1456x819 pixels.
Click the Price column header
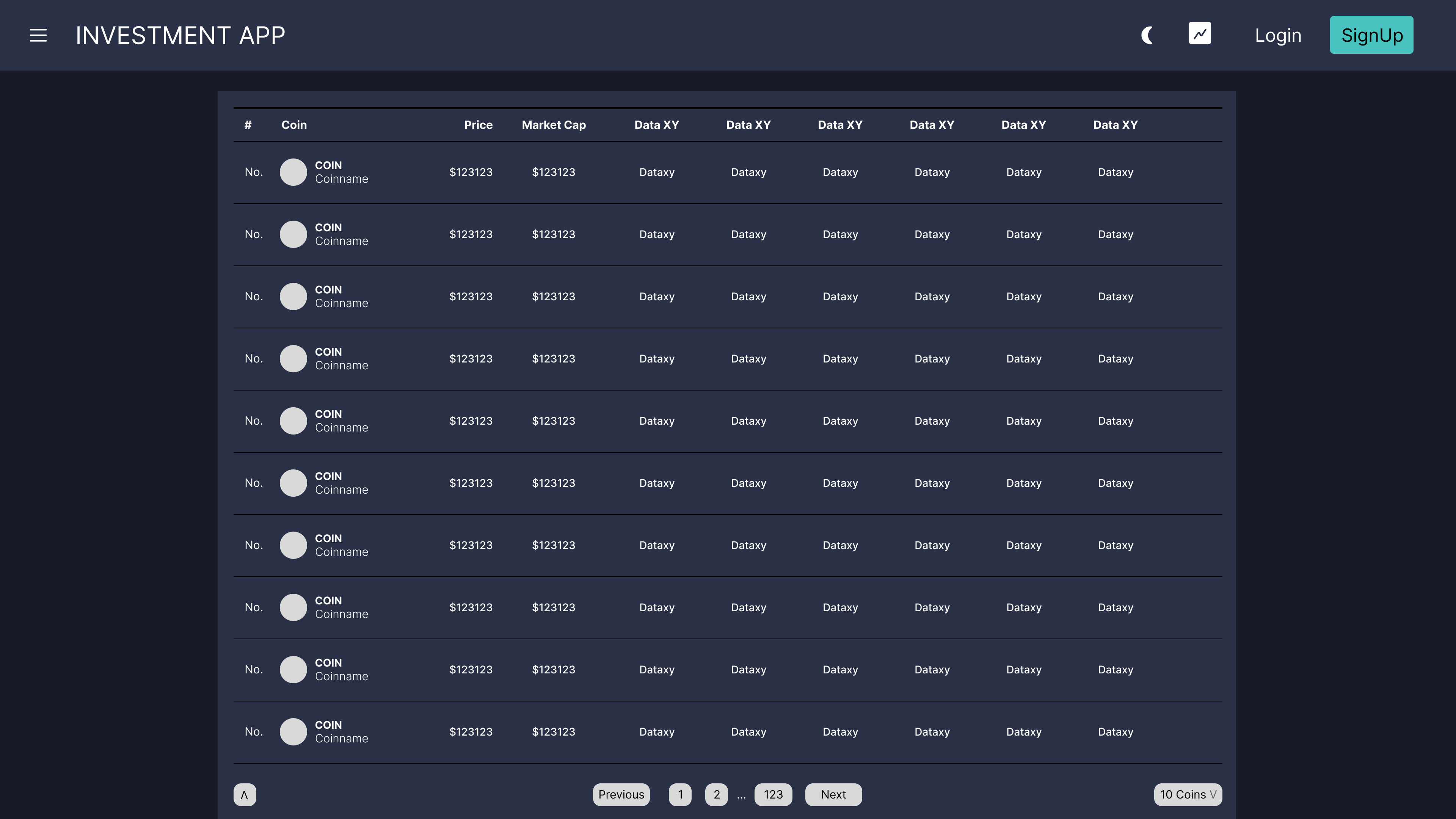(x=478, y=125)
